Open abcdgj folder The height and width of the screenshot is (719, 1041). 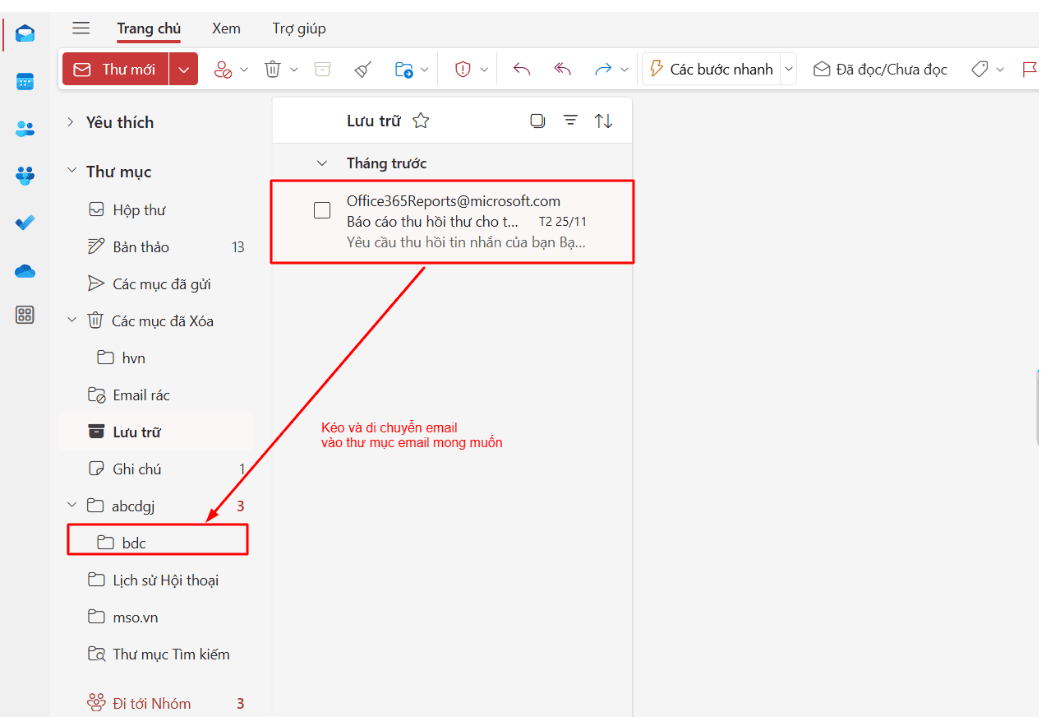(x=157, y=506)
